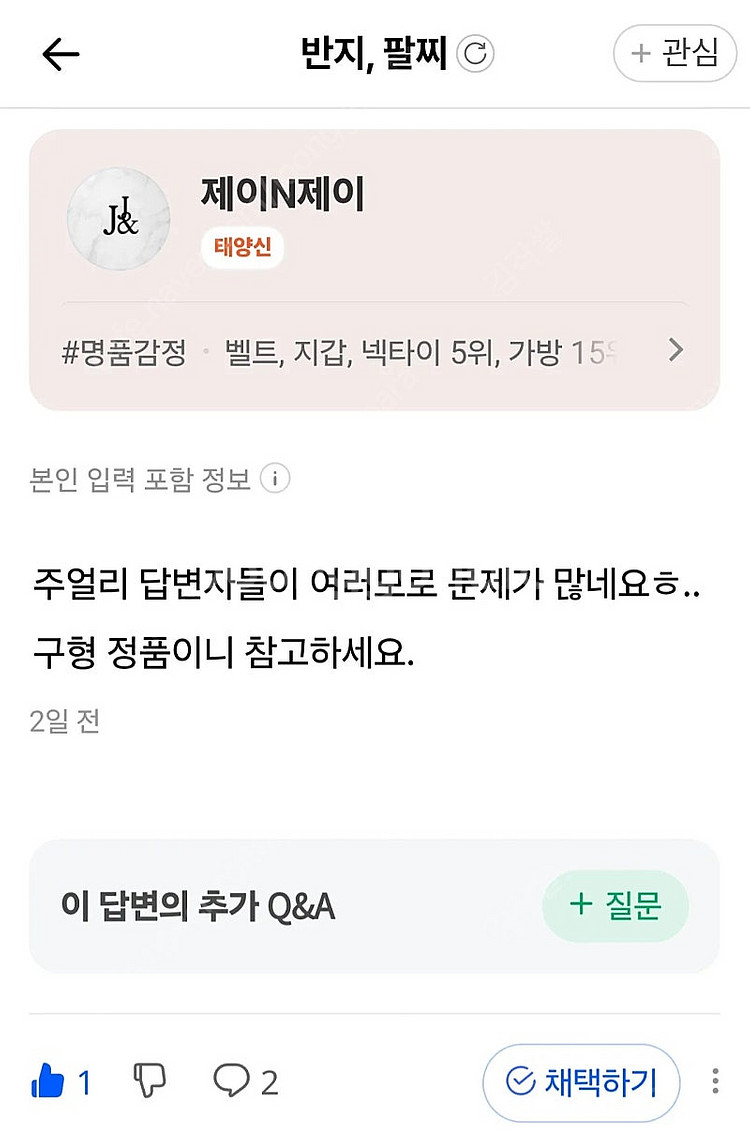This screenshot has height=1145, width=750.
Task: Tap the 태양신 rank badge
Action: [x=243, y=247]
